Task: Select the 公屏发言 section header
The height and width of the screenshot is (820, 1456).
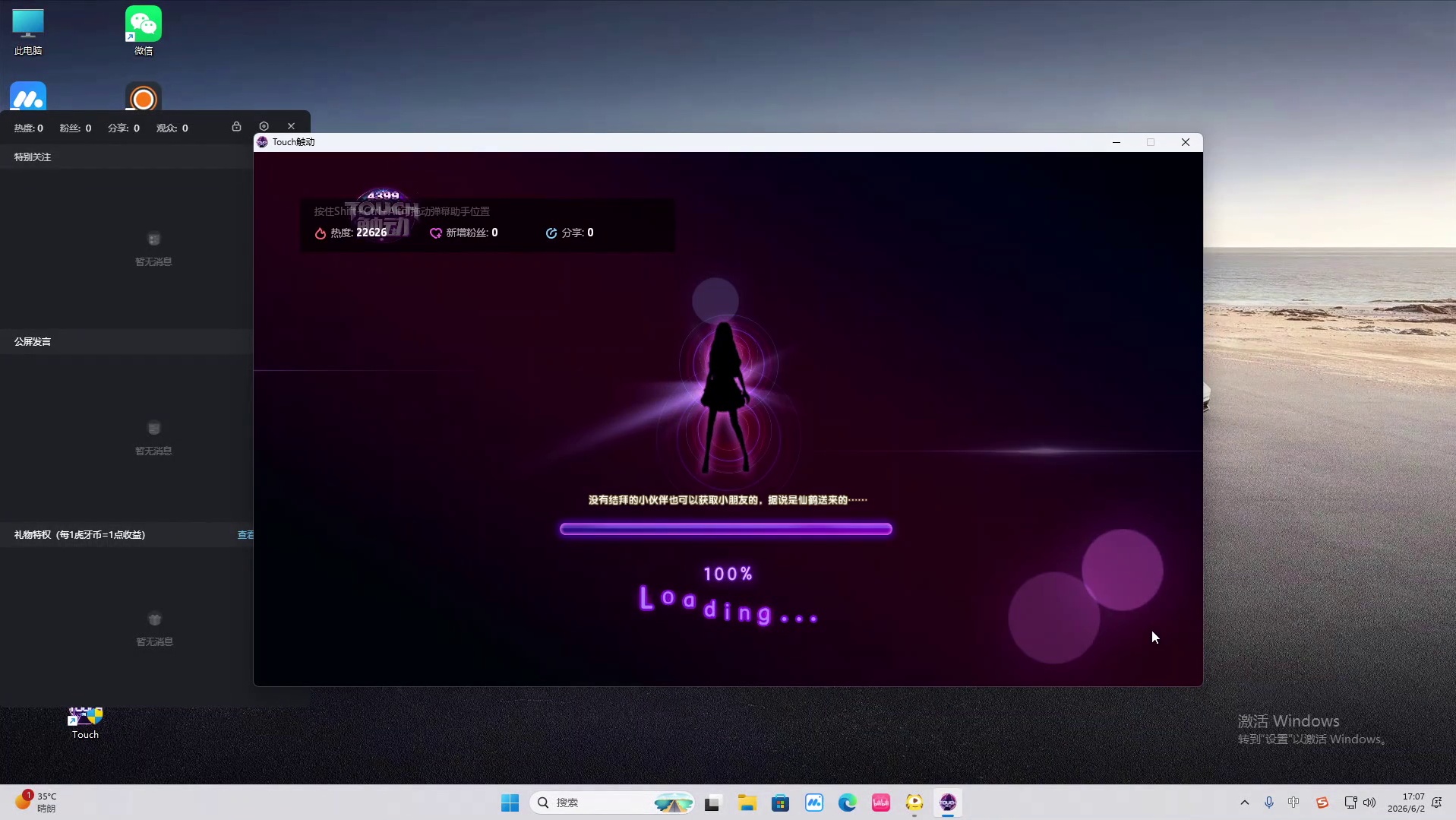Action: pyautogui.click(x=33, y=342)
